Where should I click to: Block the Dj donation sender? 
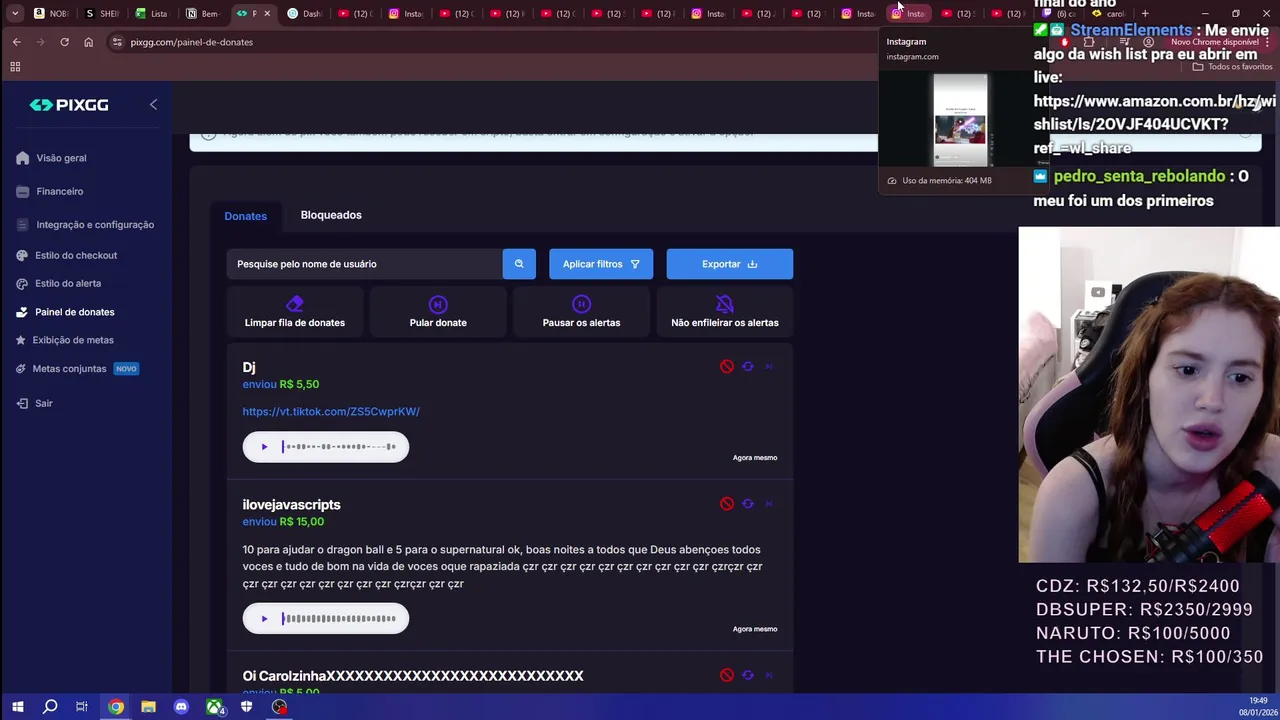click(727, 367)
